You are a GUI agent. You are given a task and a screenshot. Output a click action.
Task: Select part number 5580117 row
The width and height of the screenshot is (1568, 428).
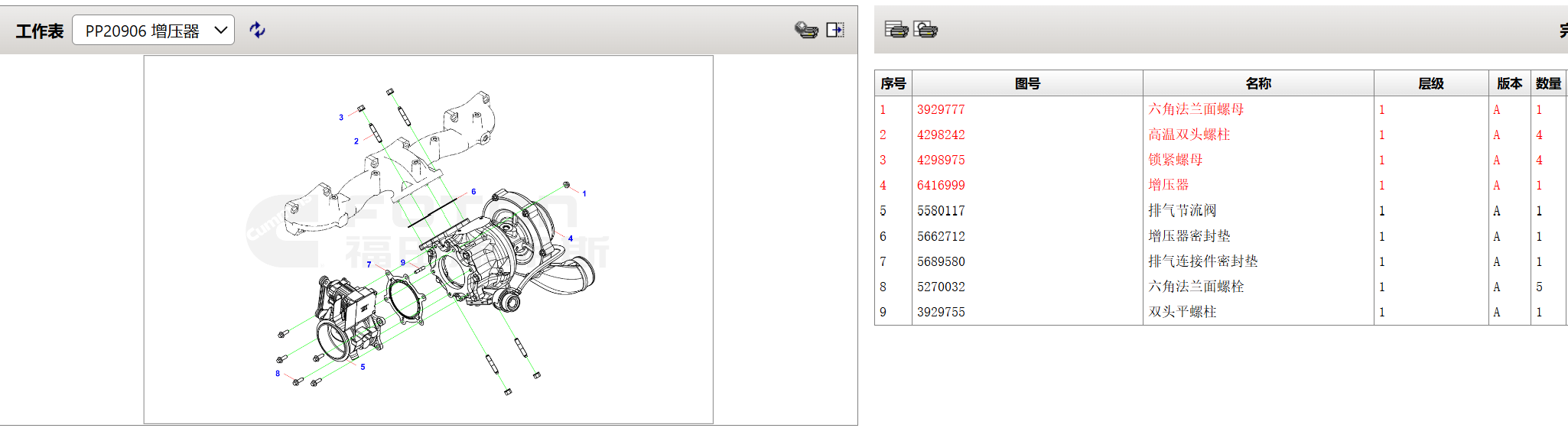941,211
